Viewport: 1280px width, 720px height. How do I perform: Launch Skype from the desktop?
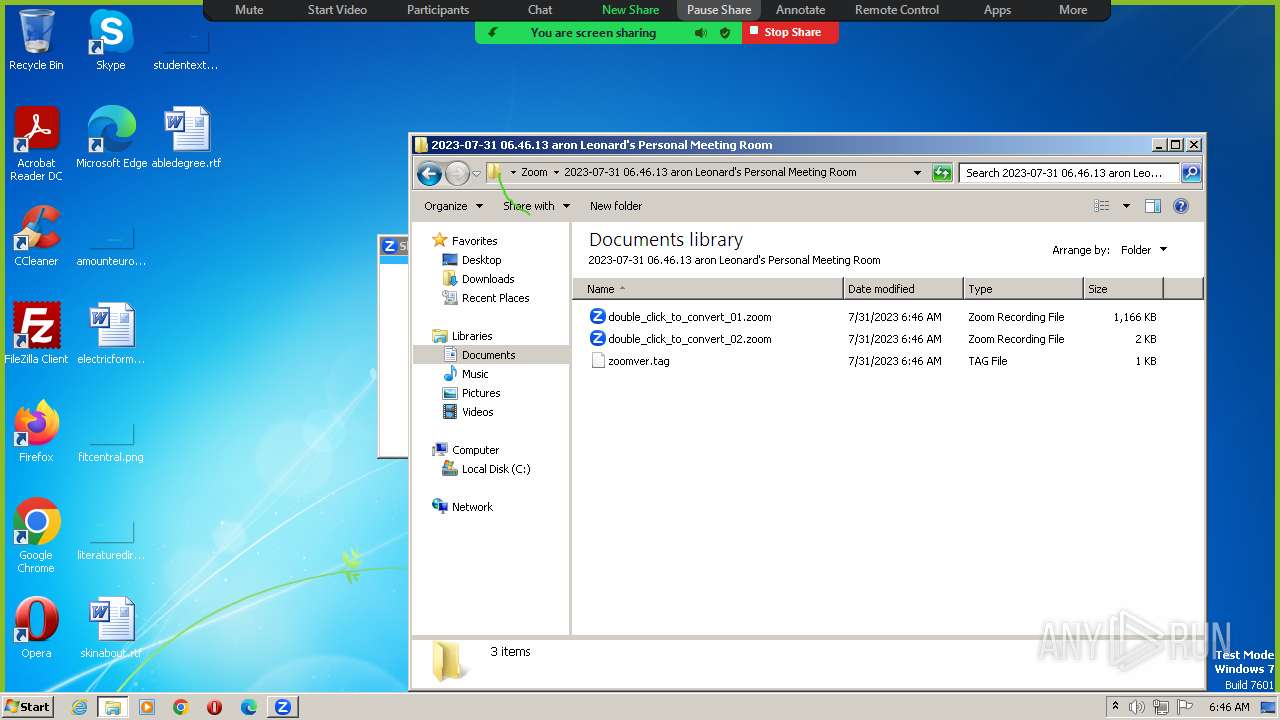click(x=110, y=40)
